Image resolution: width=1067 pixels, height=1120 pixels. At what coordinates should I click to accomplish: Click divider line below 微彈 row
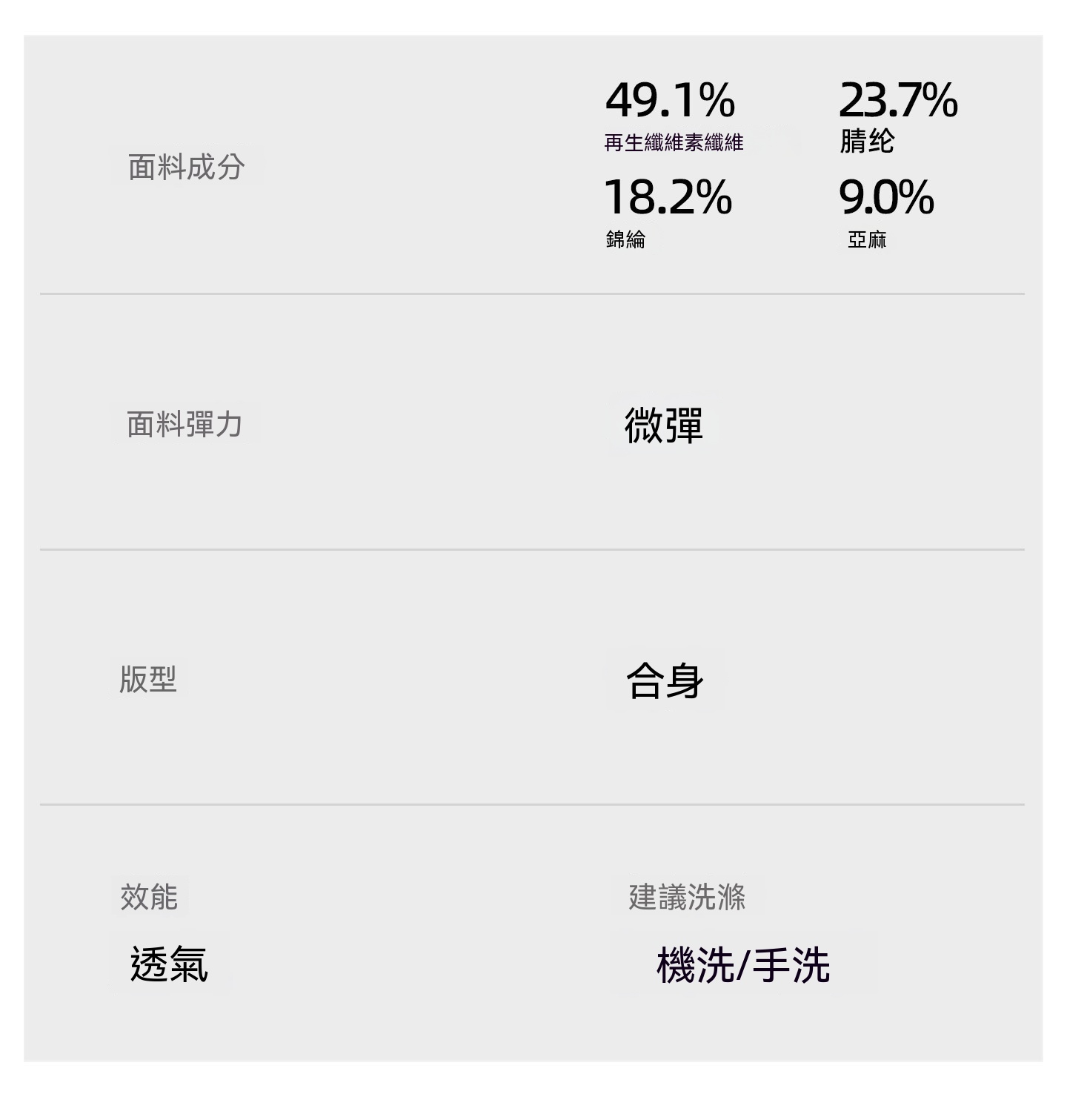(532, 549)
